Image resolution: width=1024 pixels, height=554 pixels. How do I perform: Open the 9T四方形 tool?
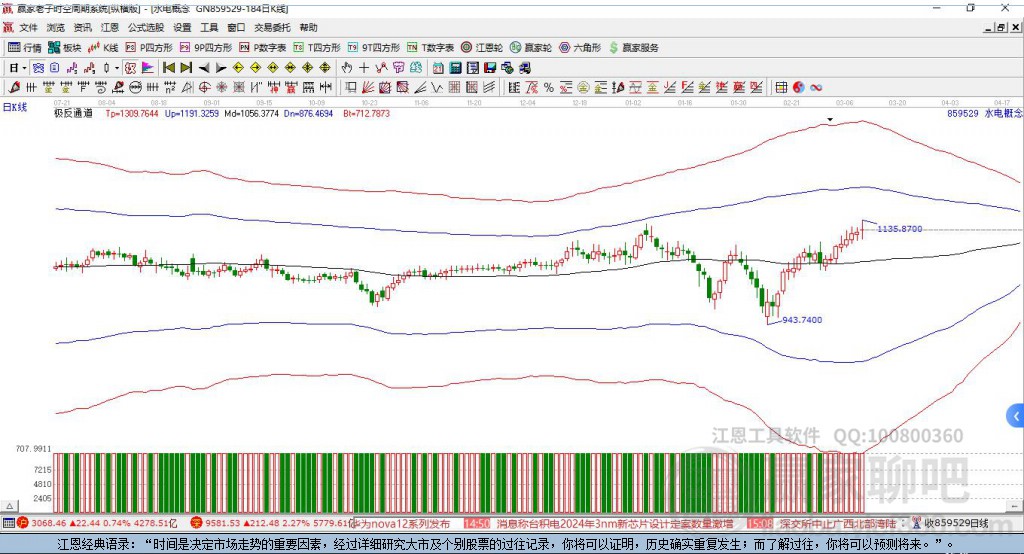374,48
